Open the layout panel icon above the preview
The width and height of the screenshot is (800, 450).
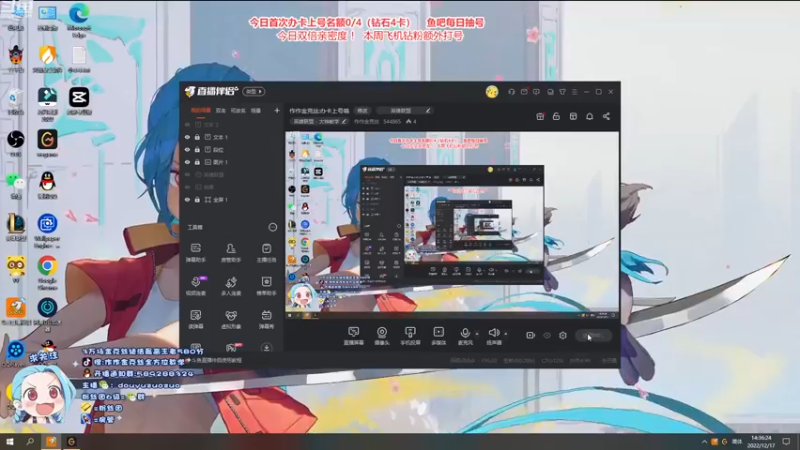pos(573,116)
